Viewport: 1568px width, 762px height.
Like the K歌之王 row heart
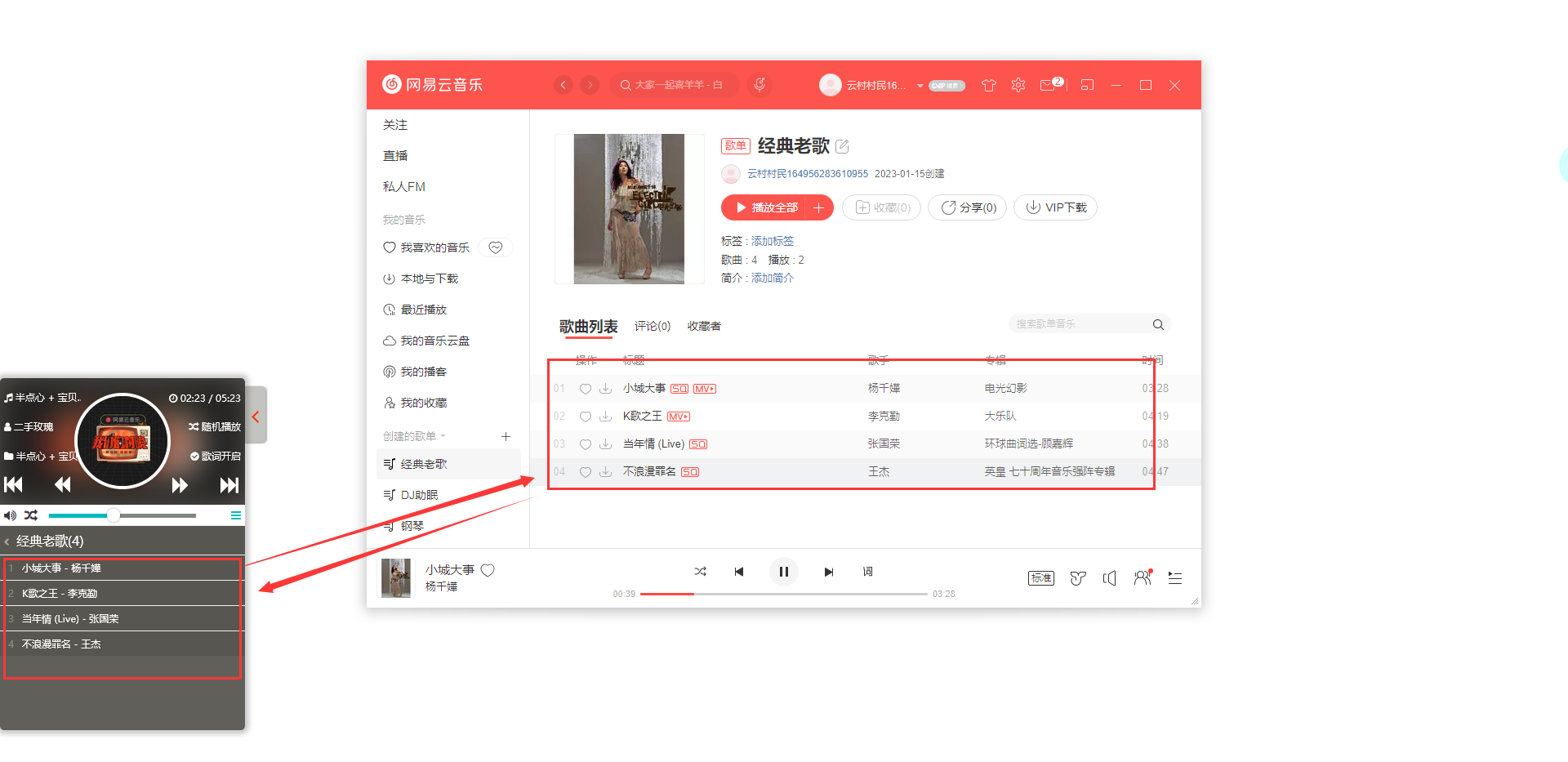point(586,417)
